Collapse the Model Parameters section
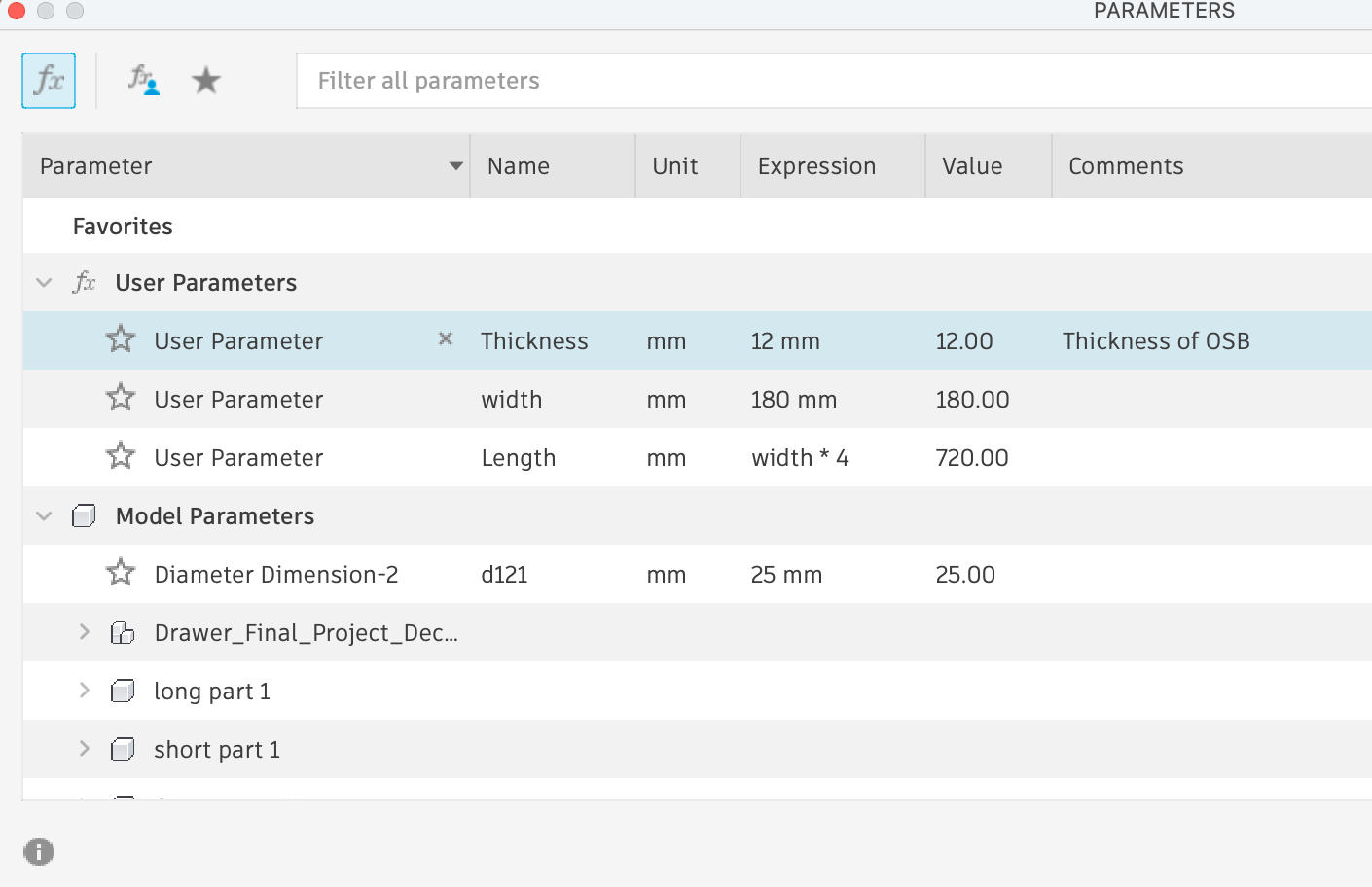 click(x=44, y=516)
